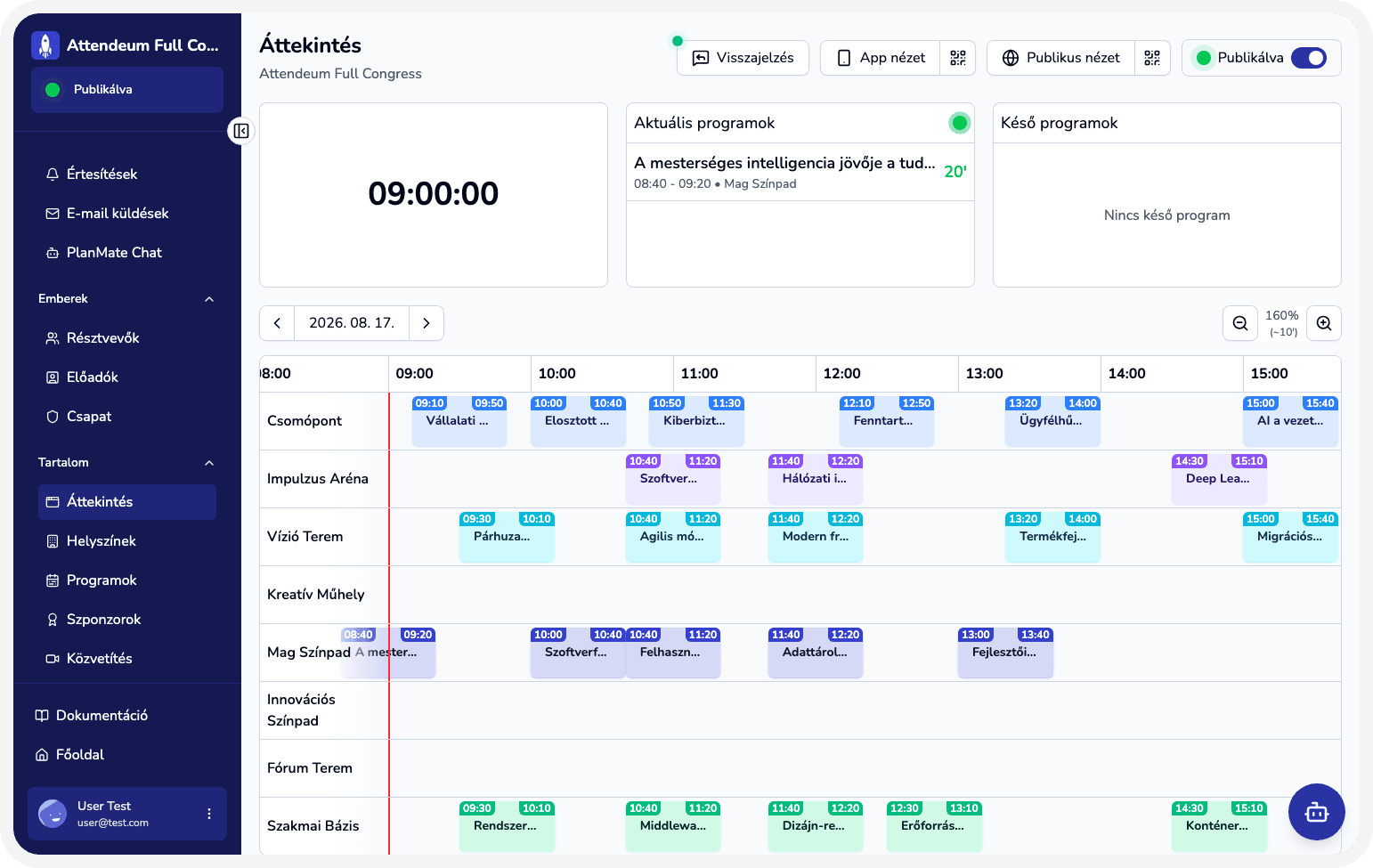Select Adattárol... session in Mag Színpad
This screenshot has height=868, width=1373.
816,653
